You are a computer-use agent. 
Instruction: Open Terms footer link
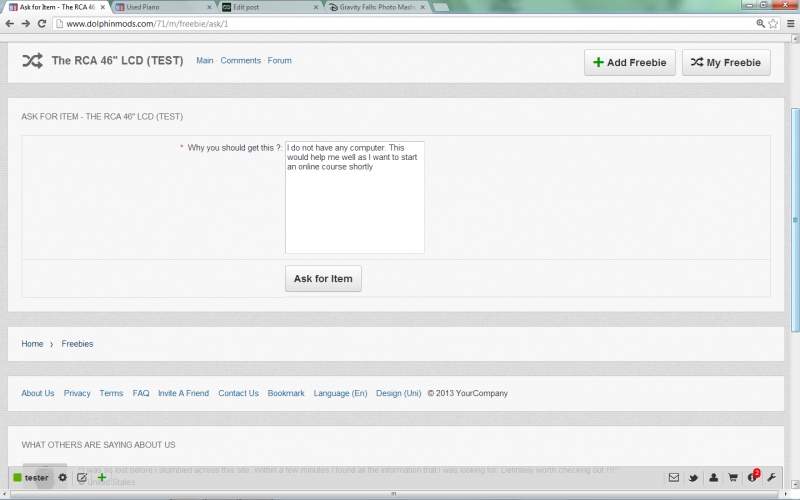(x=111, y=393)
